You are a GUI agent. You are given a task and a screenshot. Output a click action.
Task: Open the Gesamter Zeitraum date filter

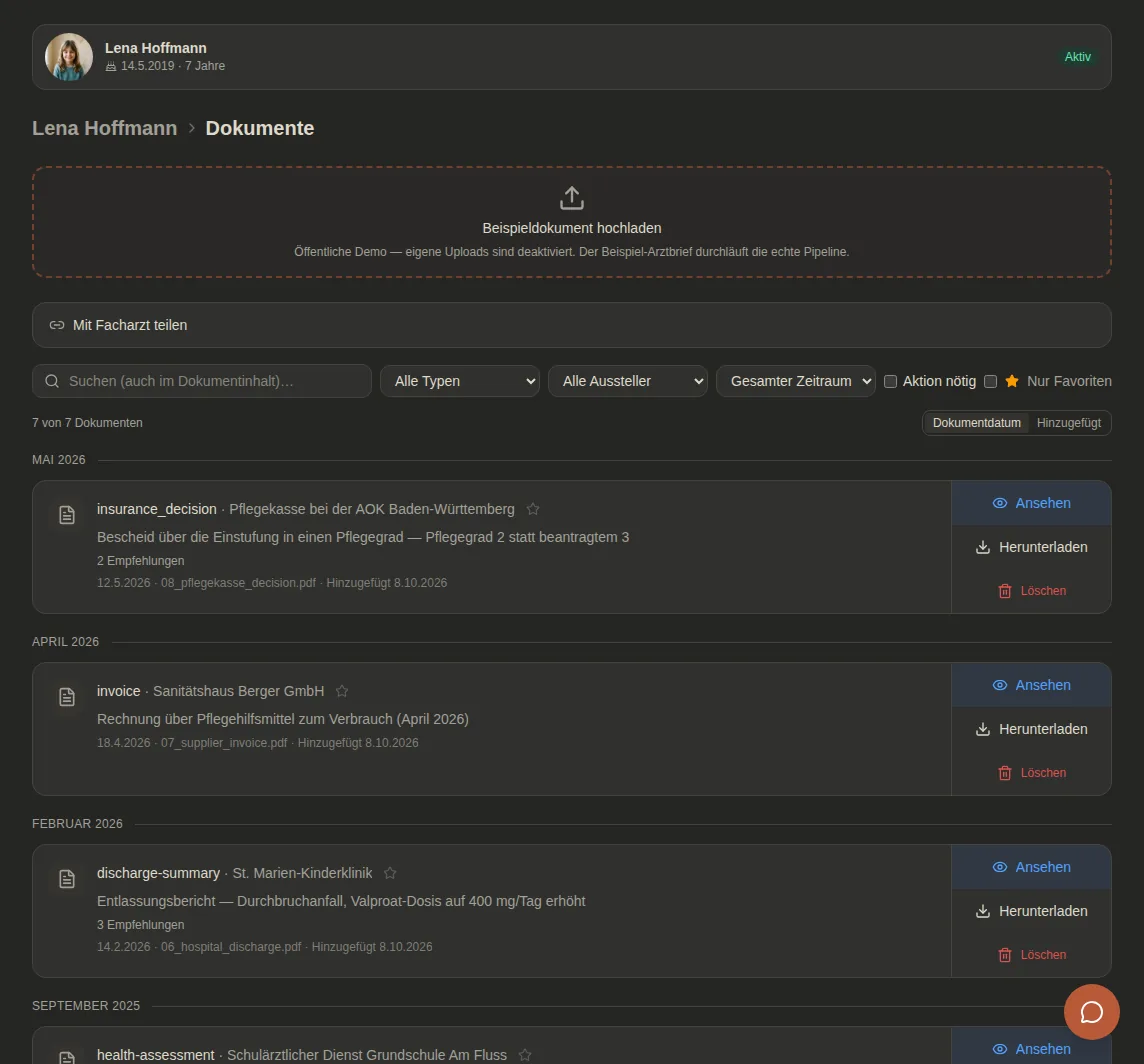point(795,381)
